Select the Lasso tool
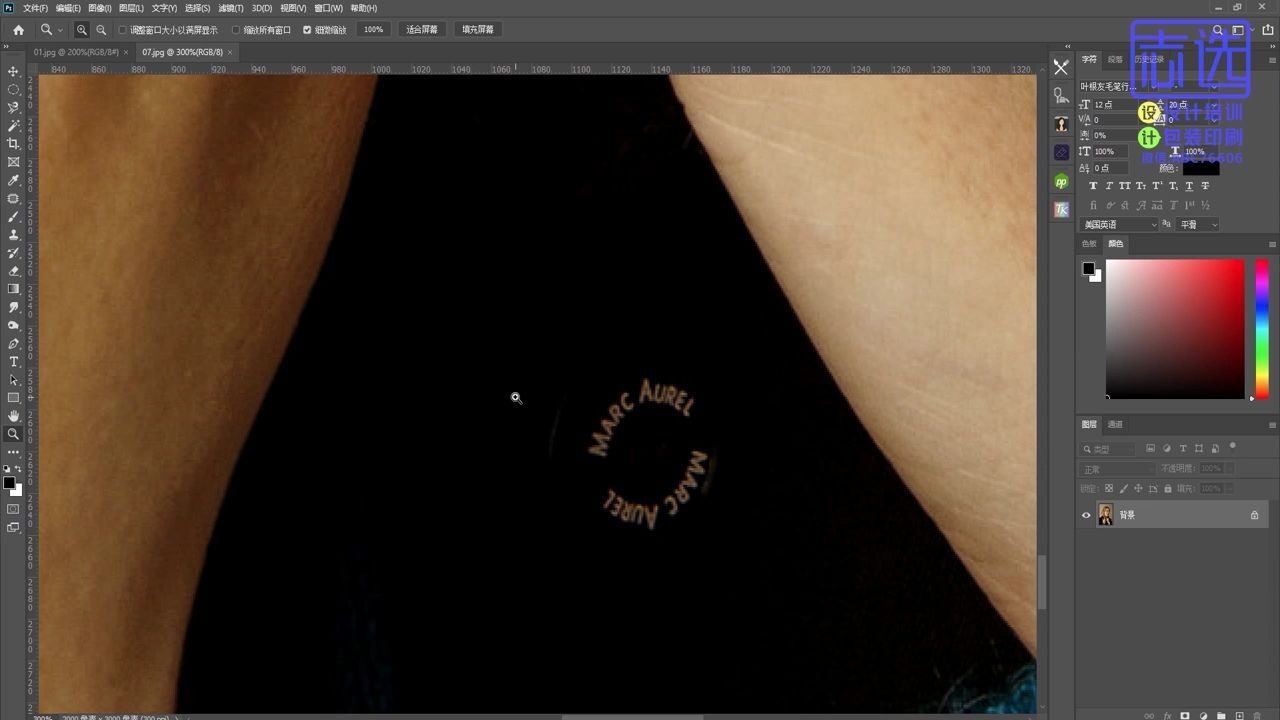This screenshot has height=720, width=1280. [13, 108]
